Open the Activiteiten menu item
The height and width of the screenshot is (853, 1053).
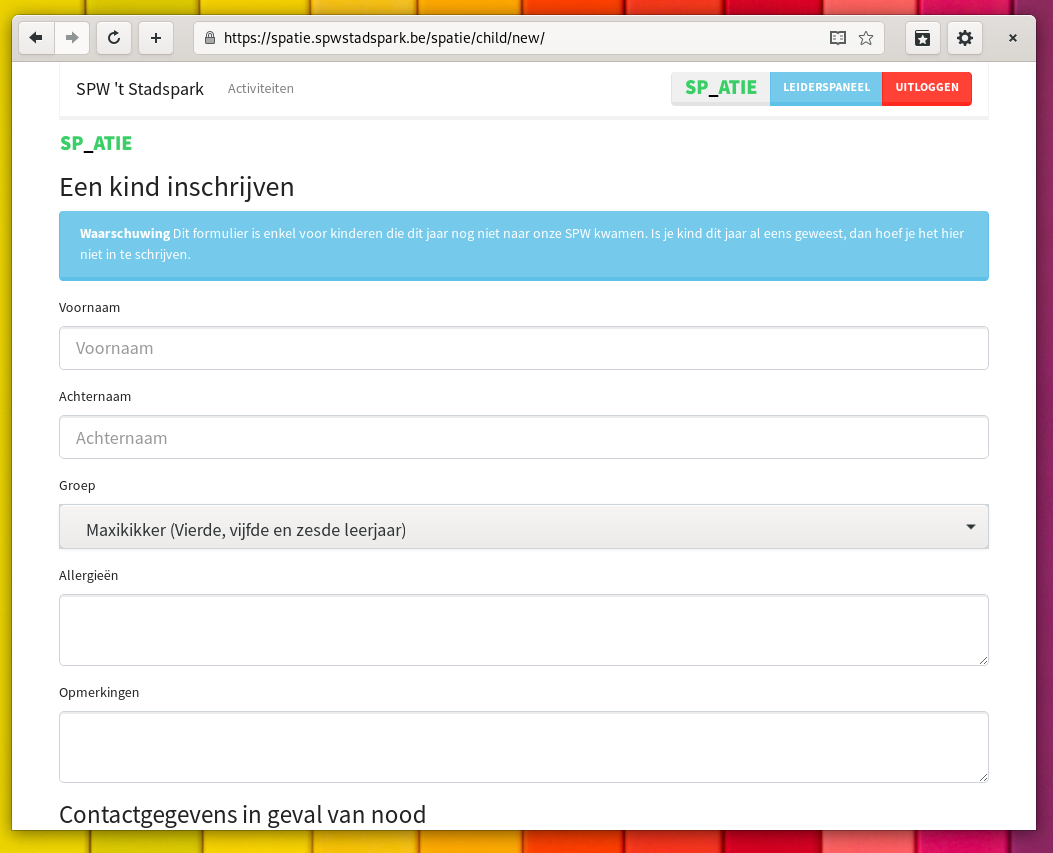[261, 89]
